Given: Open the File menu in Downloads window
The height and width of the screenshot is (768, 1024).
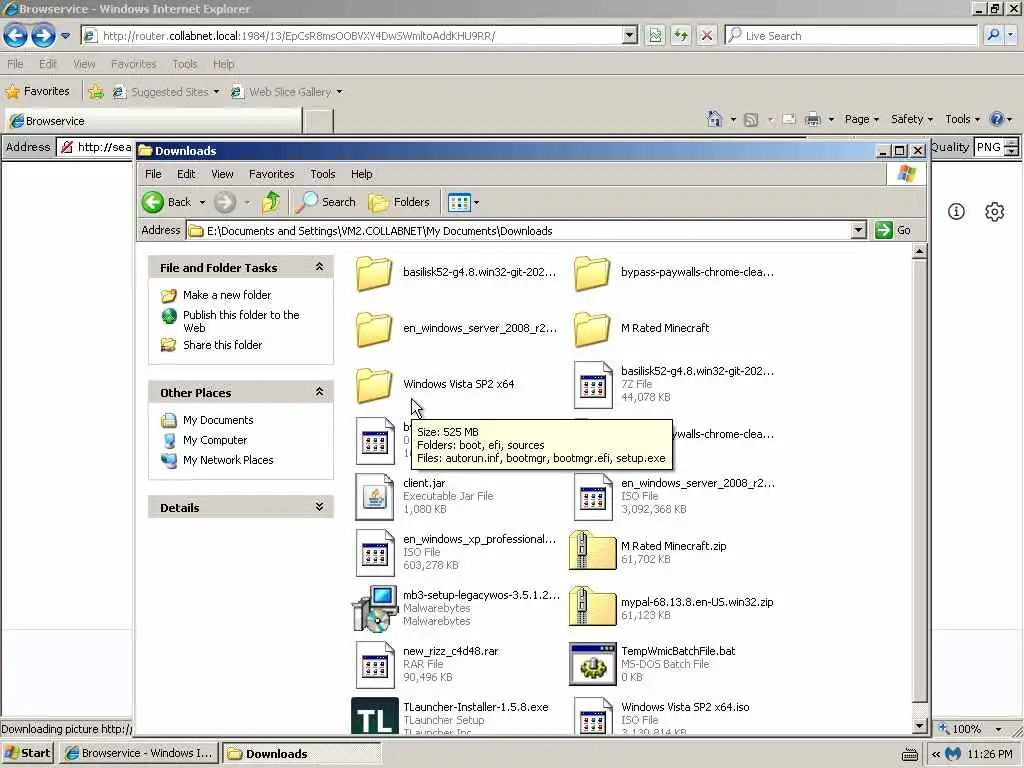Looking at the screenshot, I should pyautogui.click(x=153, y=174).
